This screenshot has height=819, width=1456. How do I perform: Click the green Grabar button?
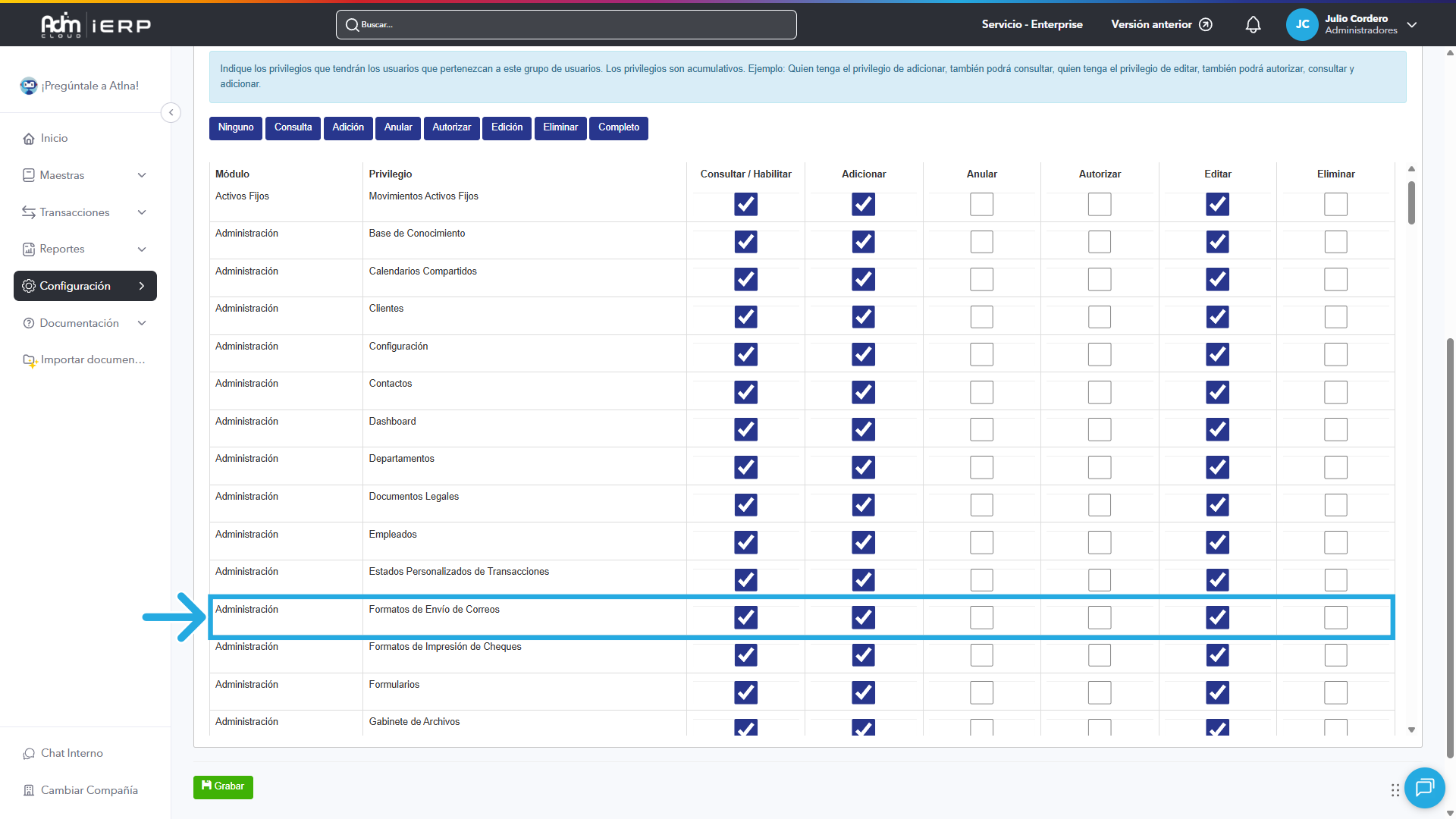[223, 786]
